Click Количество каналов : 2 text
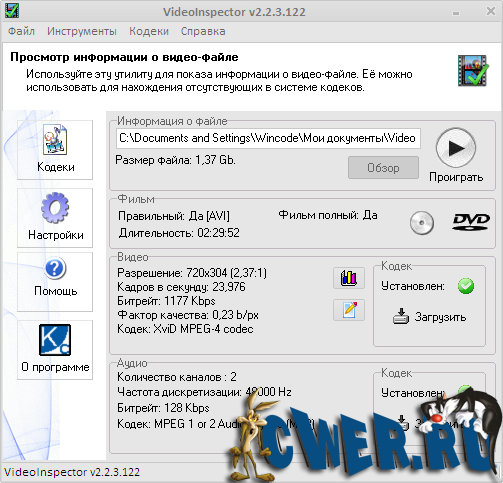 (177, 377)
